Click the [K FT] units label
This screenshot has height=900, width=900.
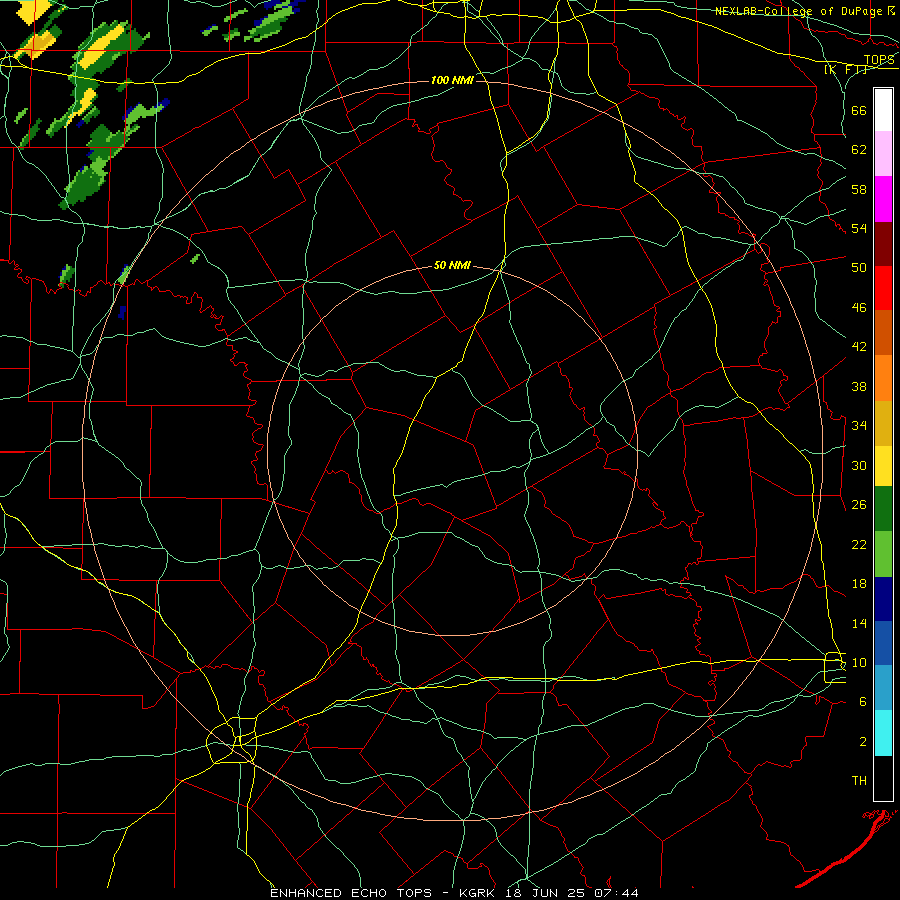click(845, 69)
